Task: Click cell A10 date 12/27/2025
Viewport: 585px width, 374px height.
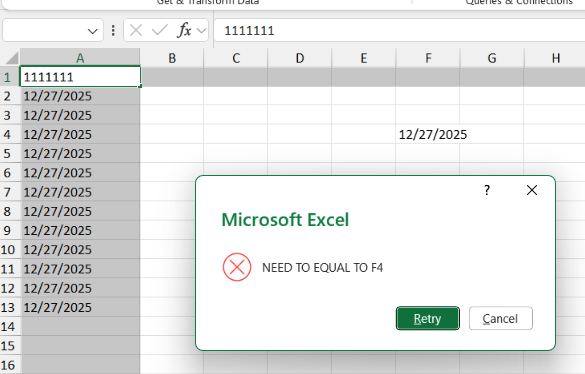Action: pos(80,250)
